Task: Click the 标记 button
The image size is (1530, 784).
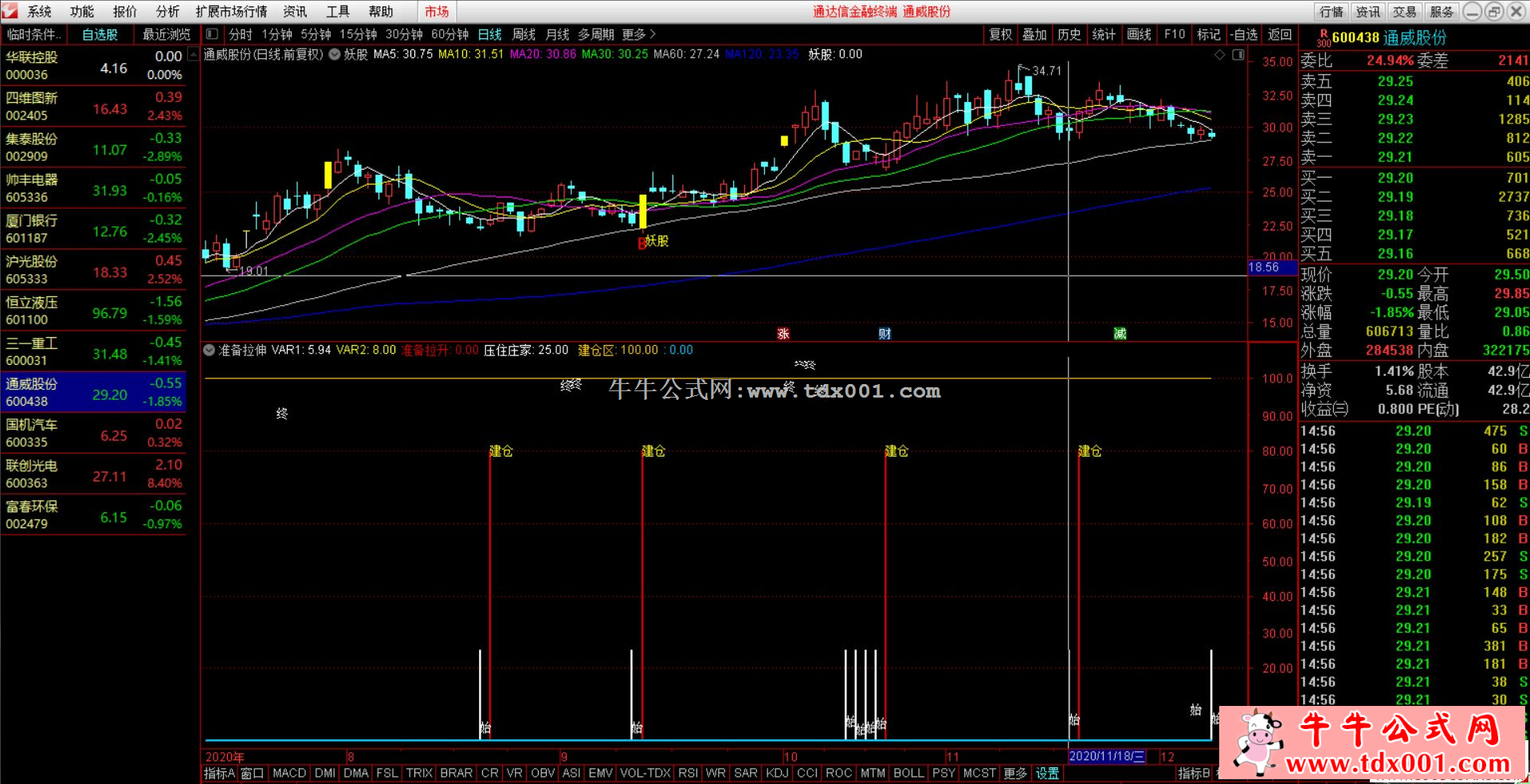Action: (x=1209, y=34)
